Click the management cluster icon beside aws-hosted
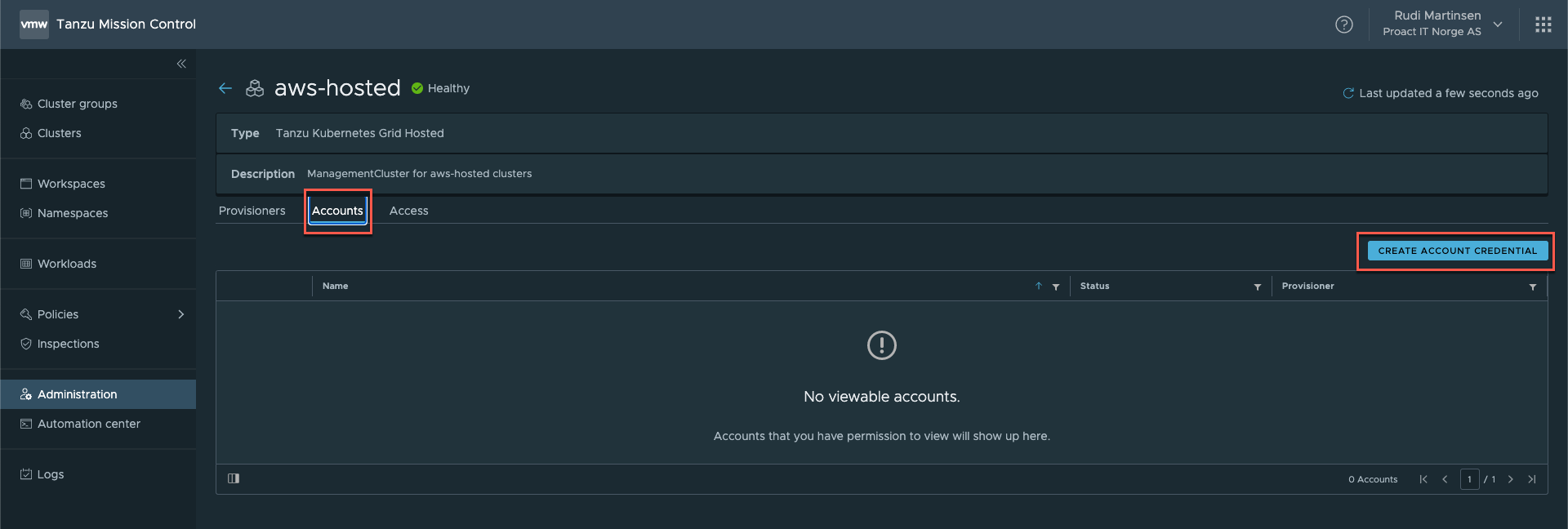Viewport: 1568px width, 529px height. (255, 88)
